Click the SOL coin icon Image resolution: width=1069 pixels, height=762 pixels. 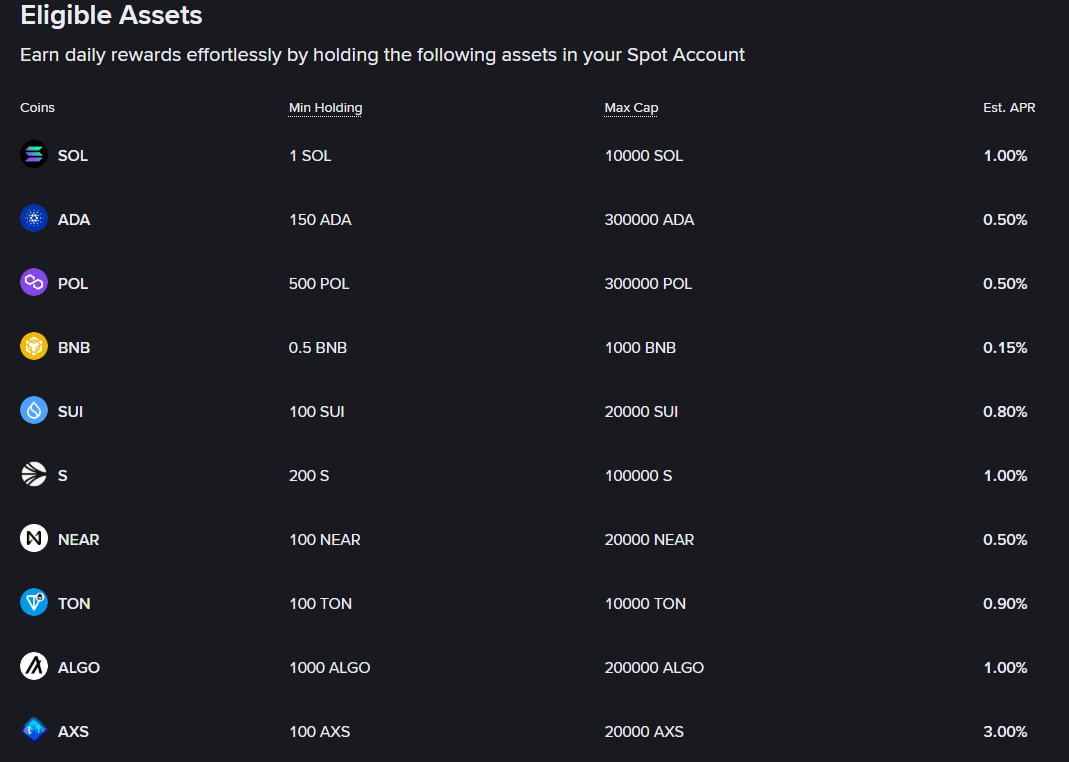(33, 155)
